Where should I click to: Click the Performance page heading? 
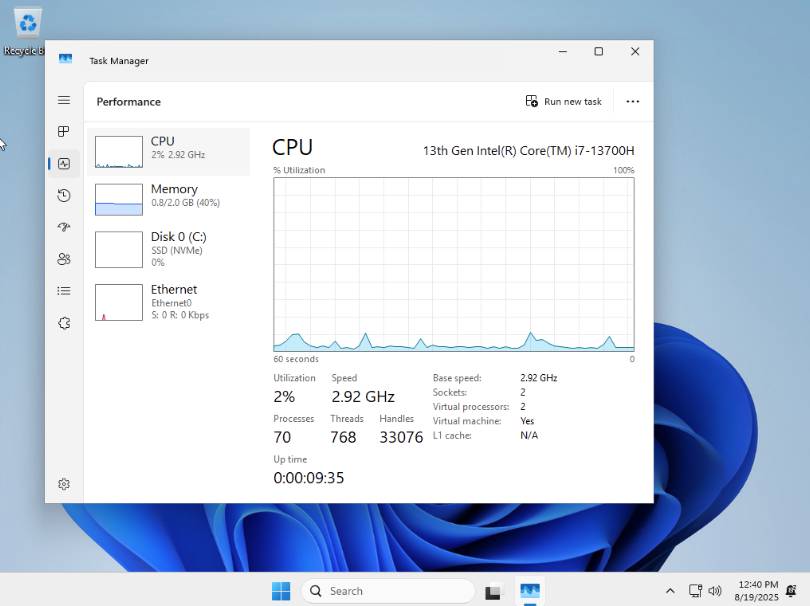coord(129,102)
